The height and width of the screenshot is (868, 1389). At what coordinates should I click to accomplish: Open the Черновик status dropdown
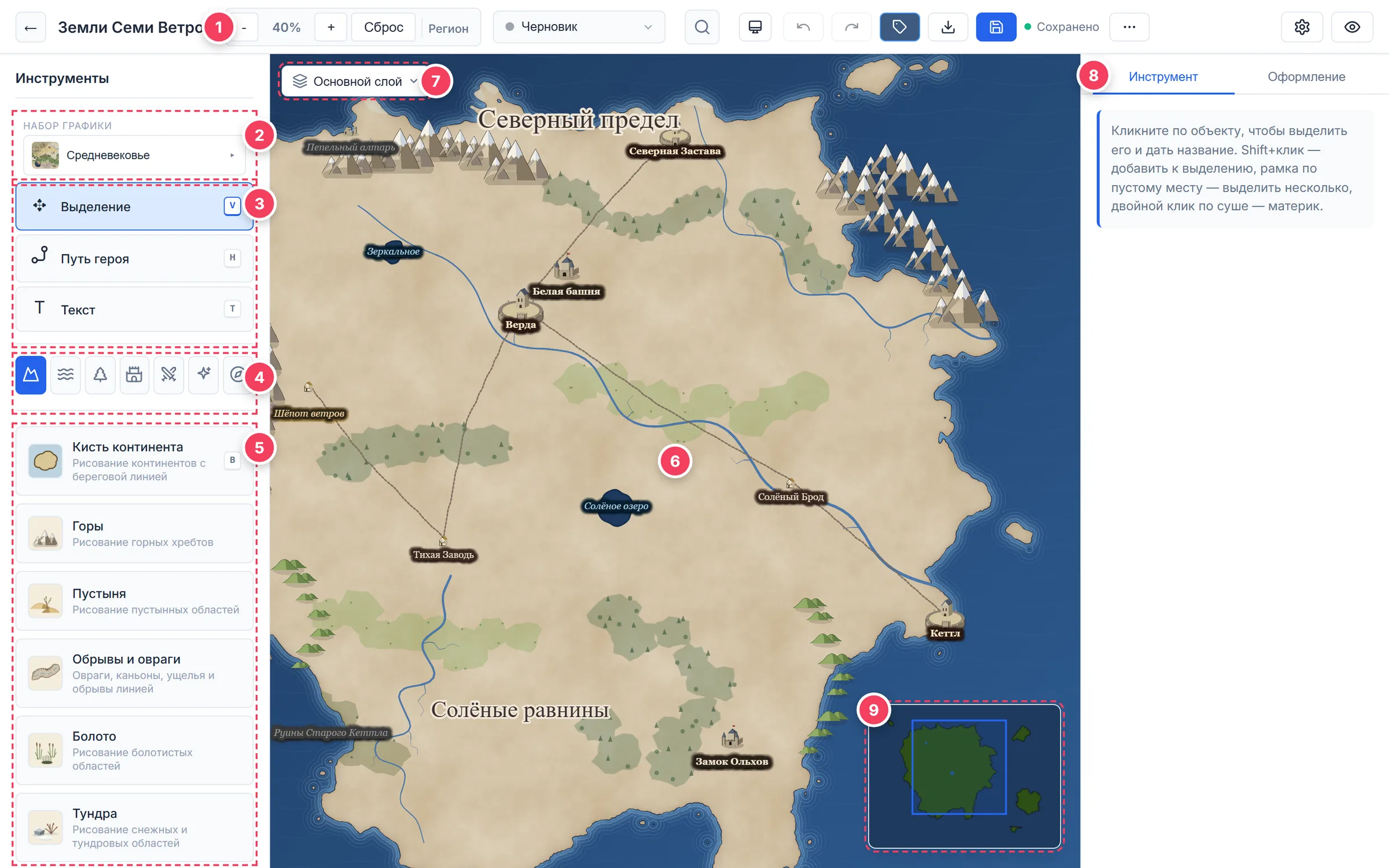tap(579, 27)
